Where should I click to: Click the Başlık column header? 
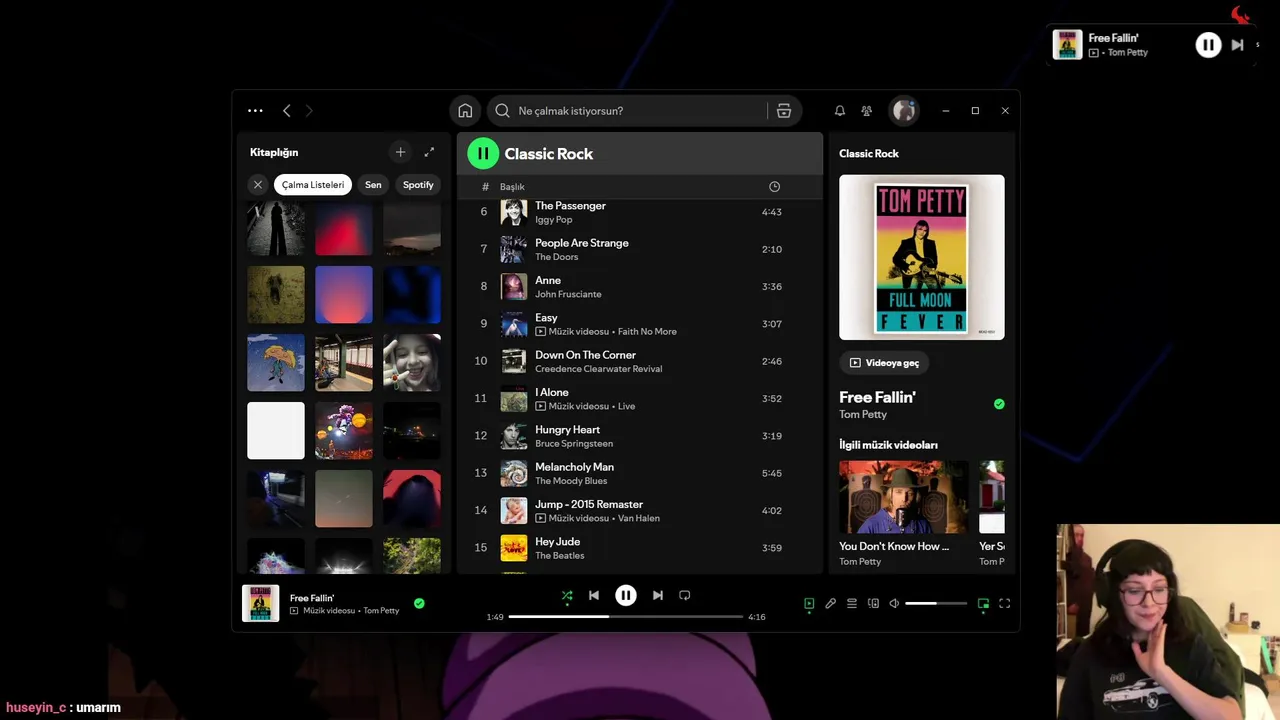click(512, 187)
